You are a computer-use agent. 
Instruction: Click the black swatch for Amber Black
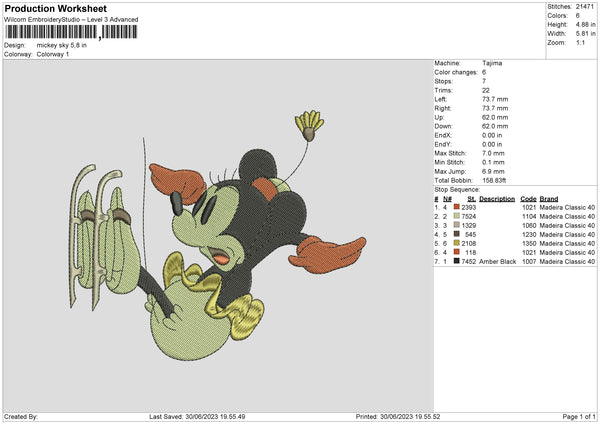point(457,261)
